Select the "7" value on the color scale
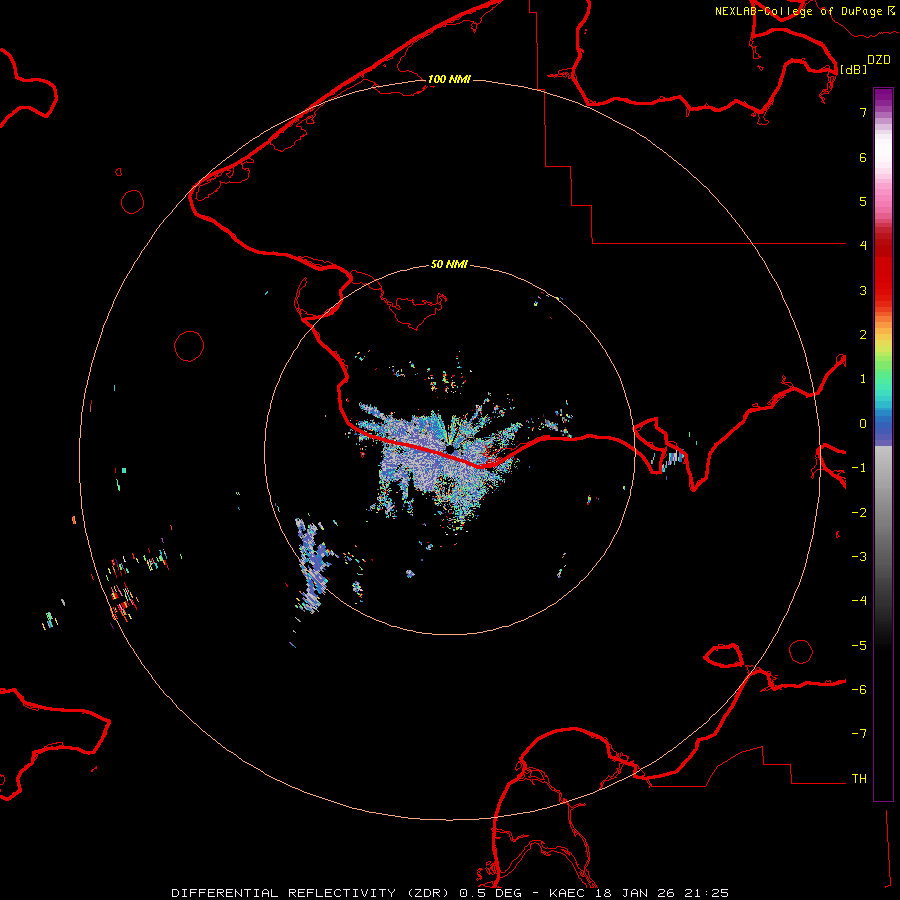This screenshot has width=900, height=900. pos(863,112)
